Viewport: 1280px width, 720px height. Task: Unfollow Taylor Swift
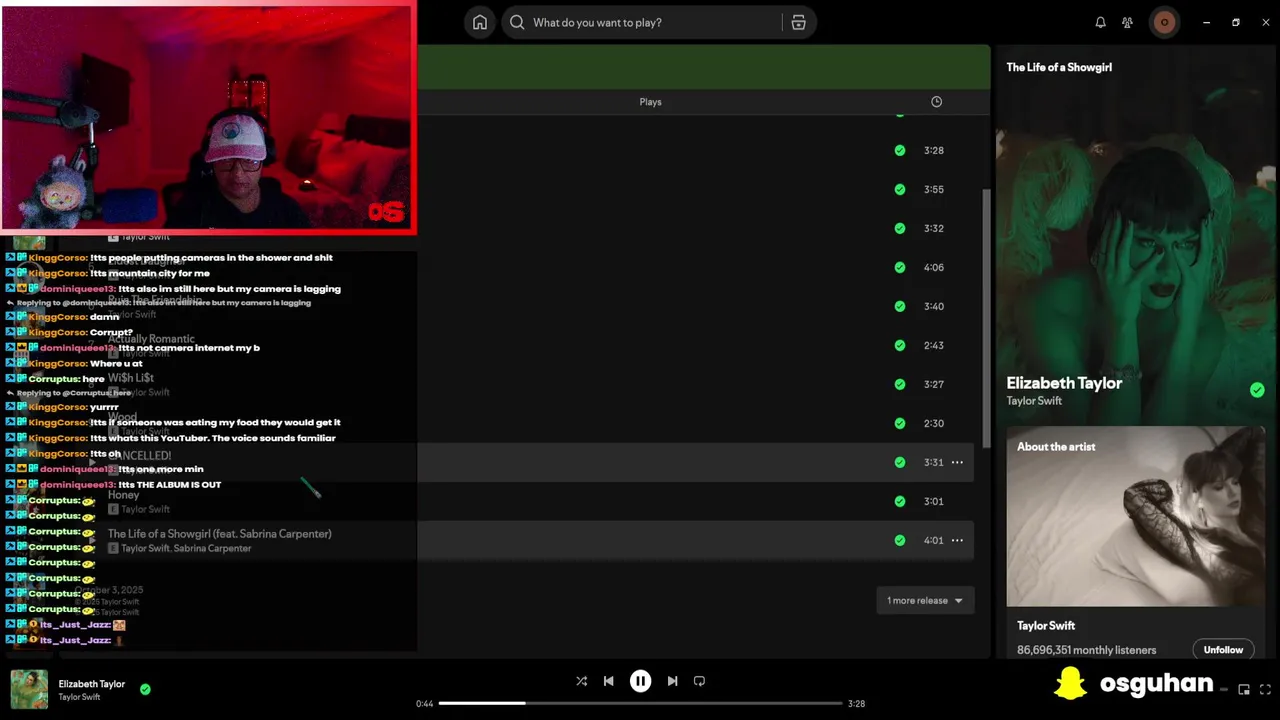[1223, 649]
